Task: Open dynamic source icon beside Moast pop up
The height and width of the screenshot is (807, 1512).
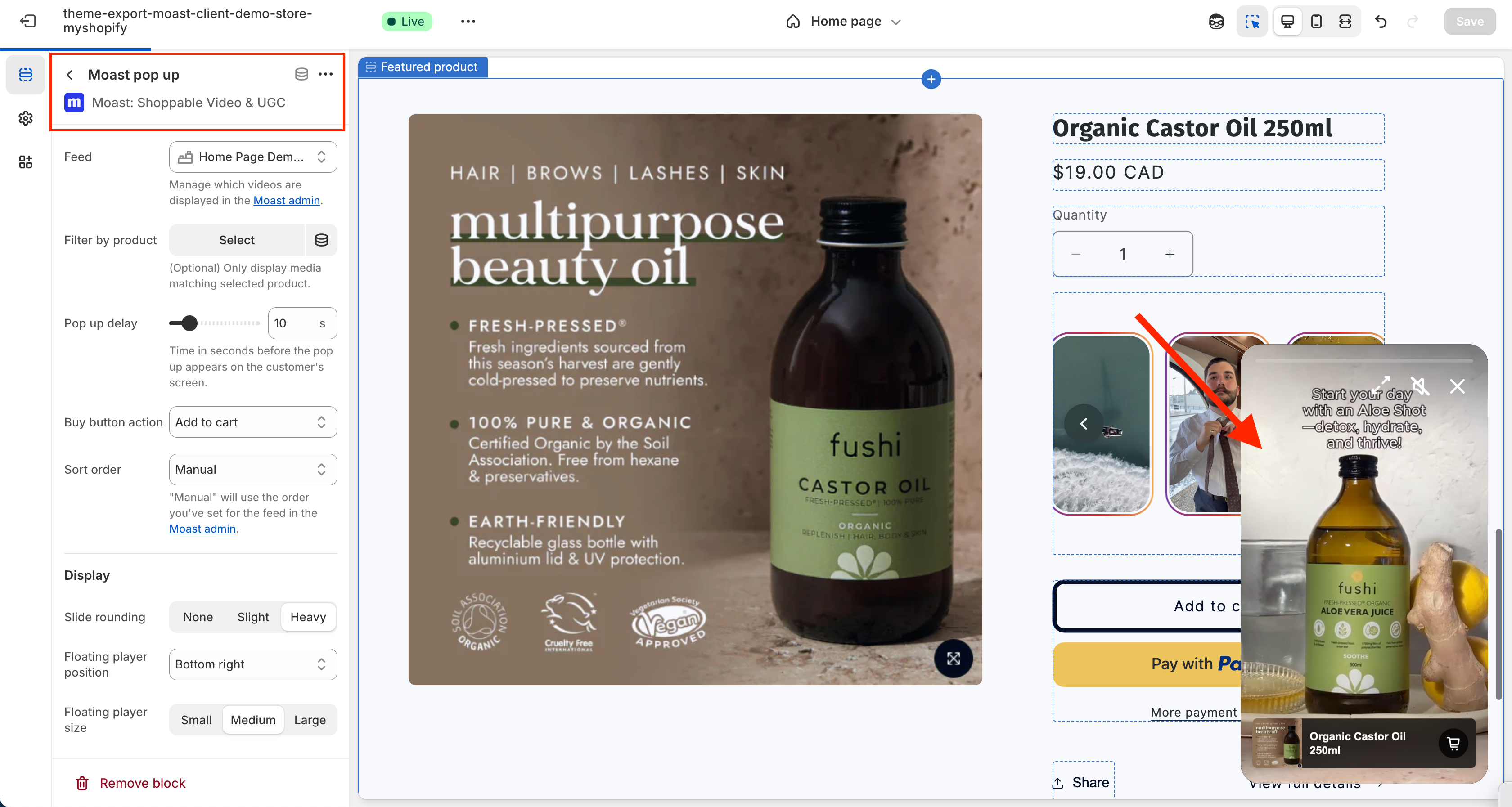Action: coord(301,74)
